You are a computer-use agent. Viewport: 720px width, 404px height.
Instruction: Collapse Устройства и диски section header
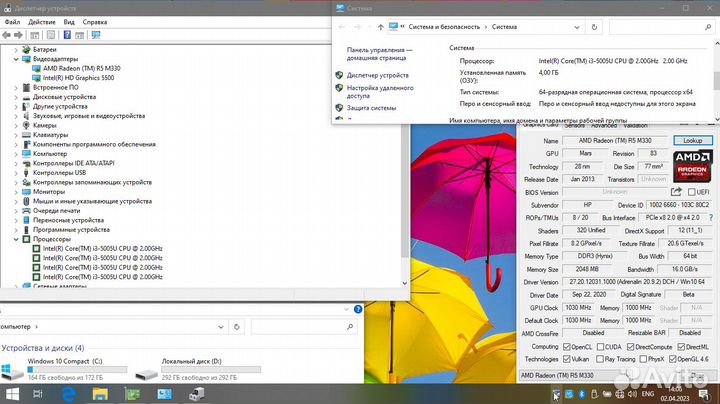click(x=43, y=348)
